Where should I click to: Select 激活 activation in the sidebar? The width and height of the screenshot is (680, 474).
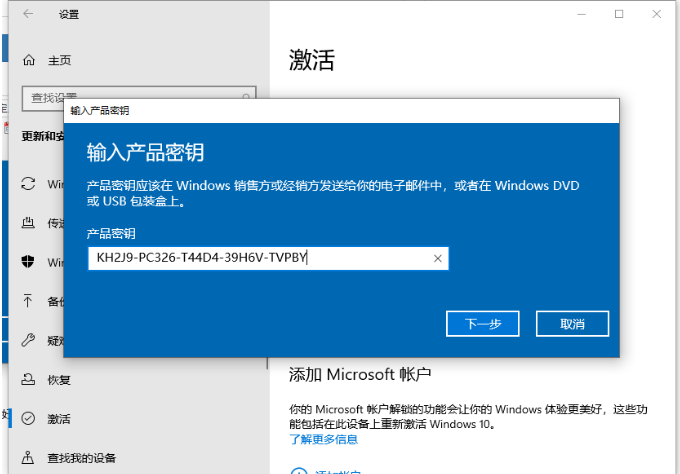coord(58,418)
